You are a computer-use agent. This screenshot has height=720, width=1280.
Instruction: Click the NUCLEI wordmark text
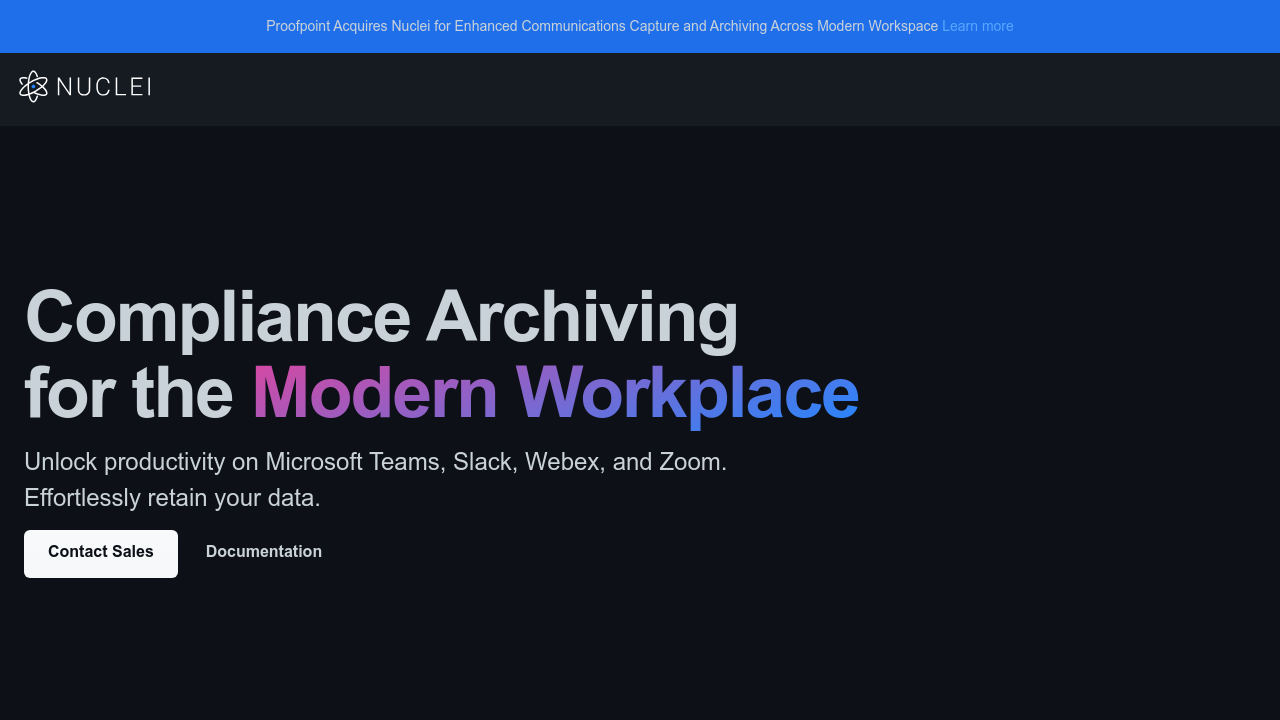coord(104,87)
